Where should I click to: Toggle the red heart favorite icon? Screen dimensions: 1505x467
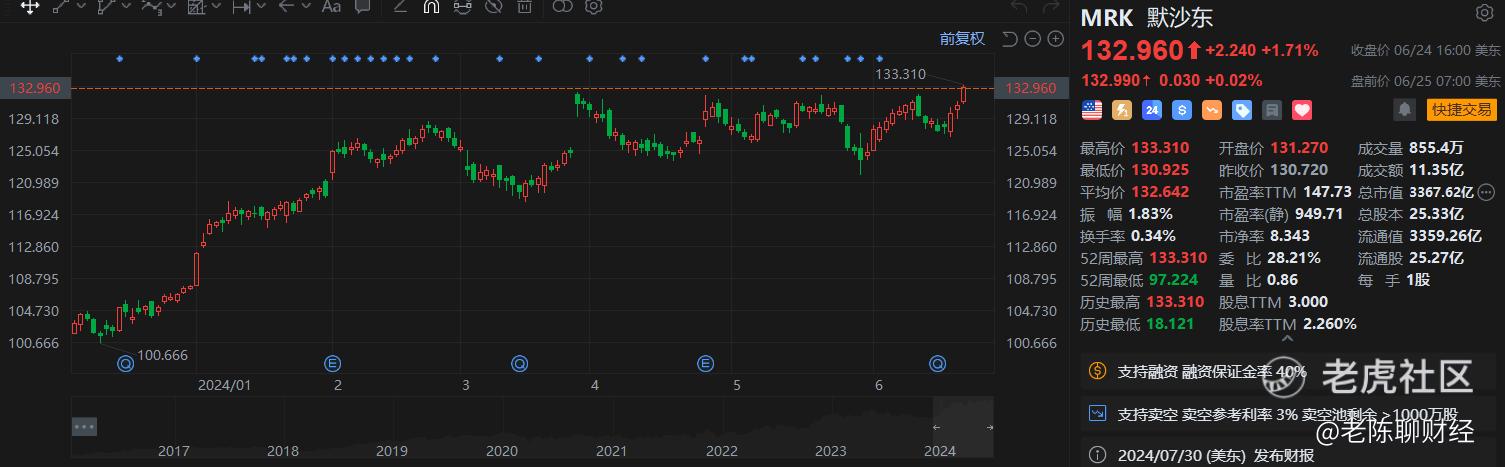point(1302,109)
